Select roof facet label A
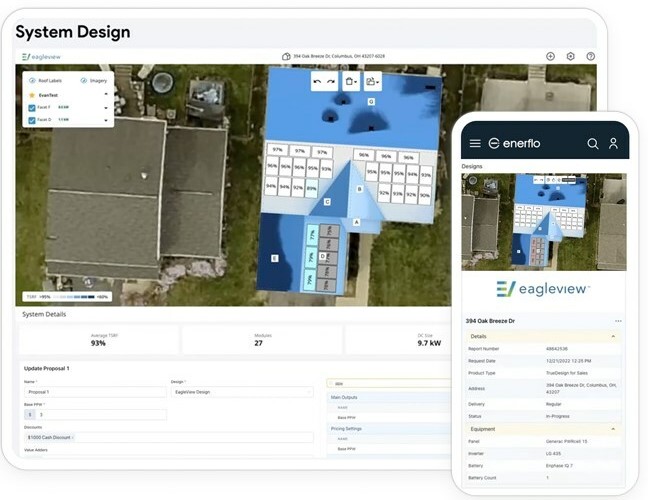Viewport: 648px width, 500px height. pos(357,222)
